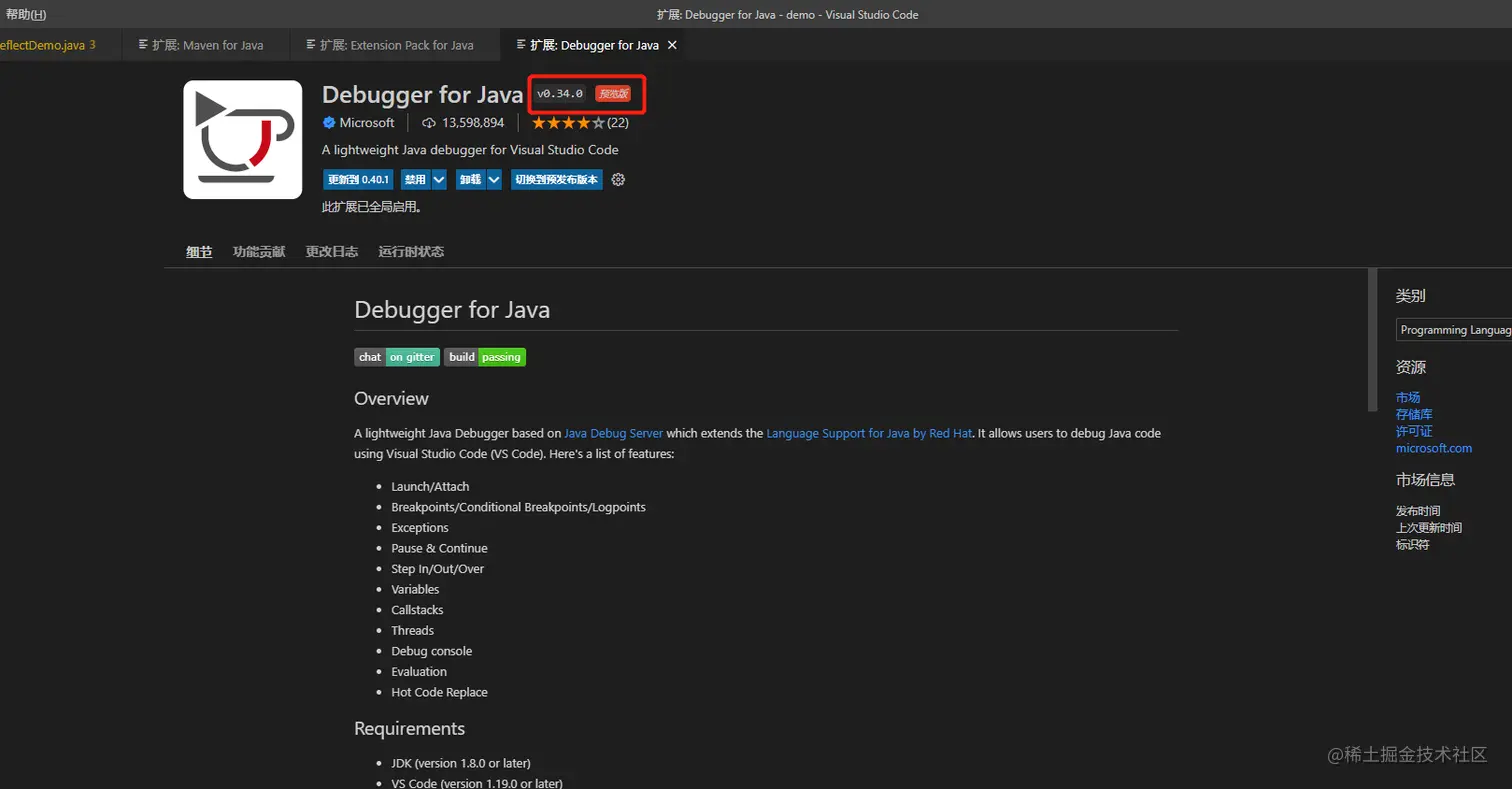Click the 标识符 identifier label
1512x789 pixels.
[x=1413, y=545]
